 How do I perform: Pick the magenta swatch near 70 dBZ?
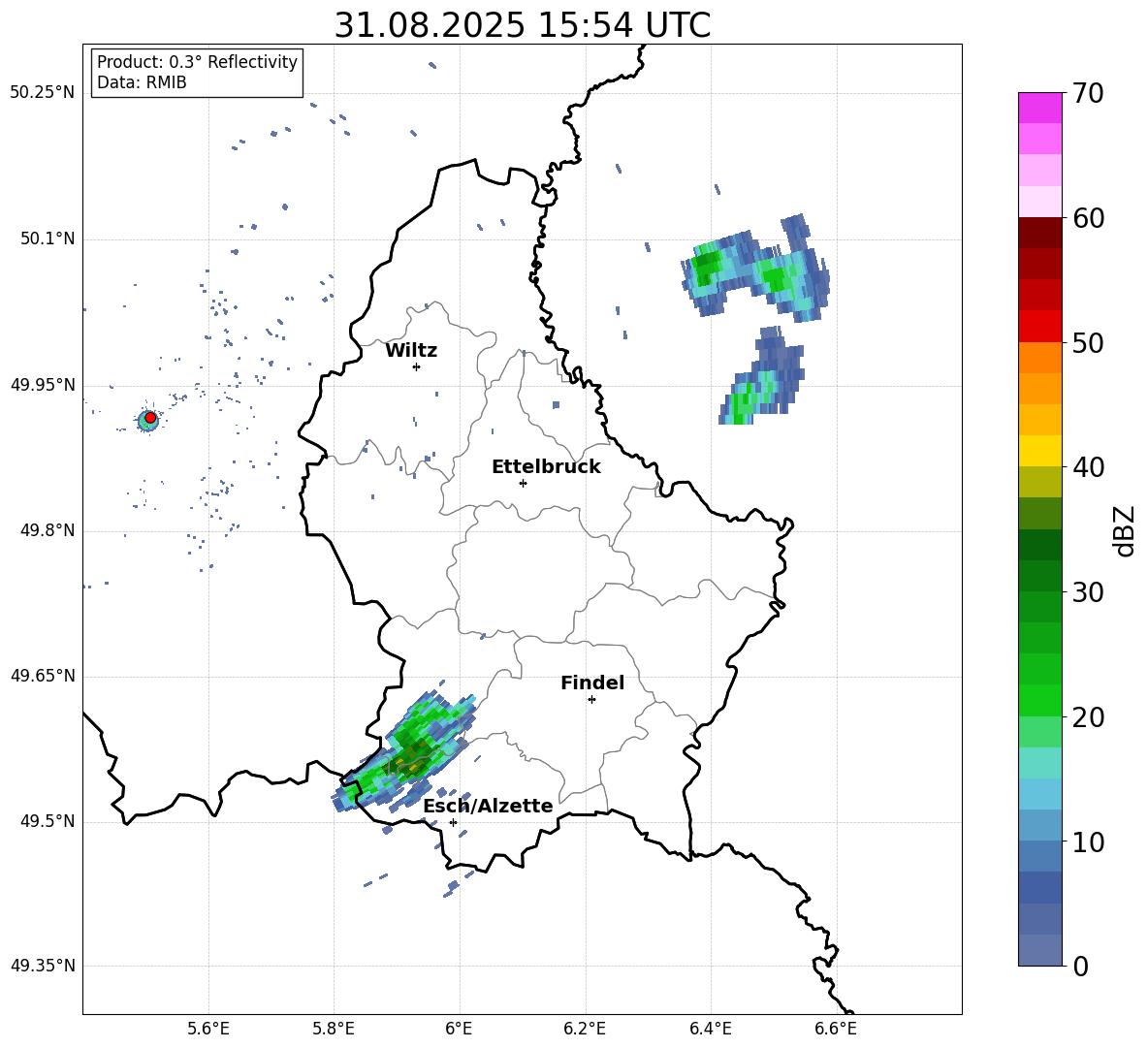click(1039, 108)
